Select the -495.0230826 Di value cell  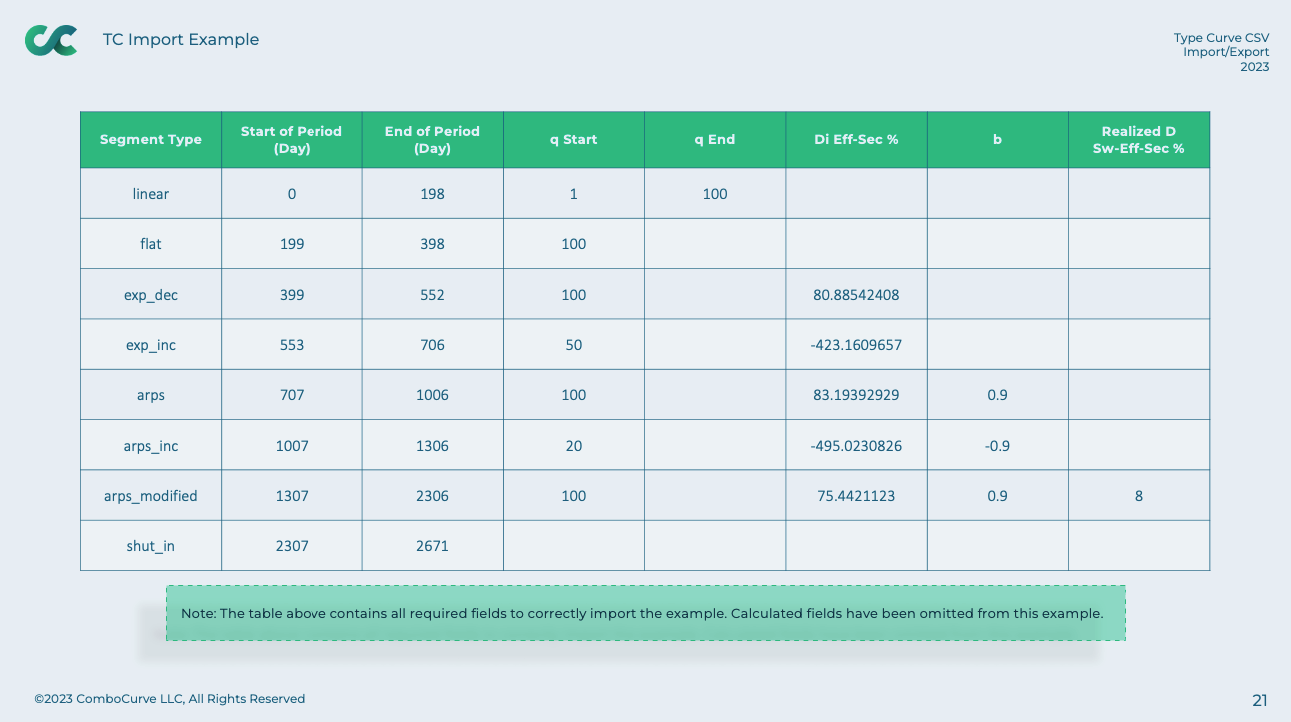point(856,446)
